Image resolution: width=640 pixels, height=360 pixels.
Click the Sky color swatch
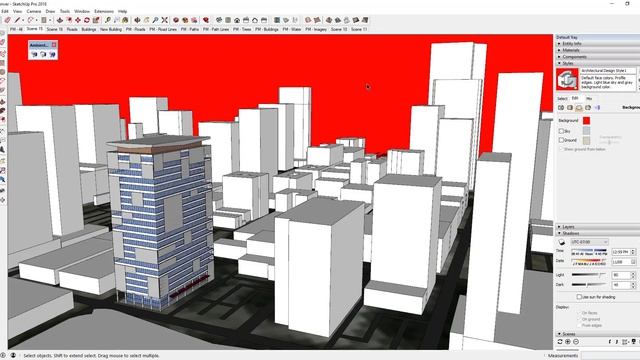[587, 131]
